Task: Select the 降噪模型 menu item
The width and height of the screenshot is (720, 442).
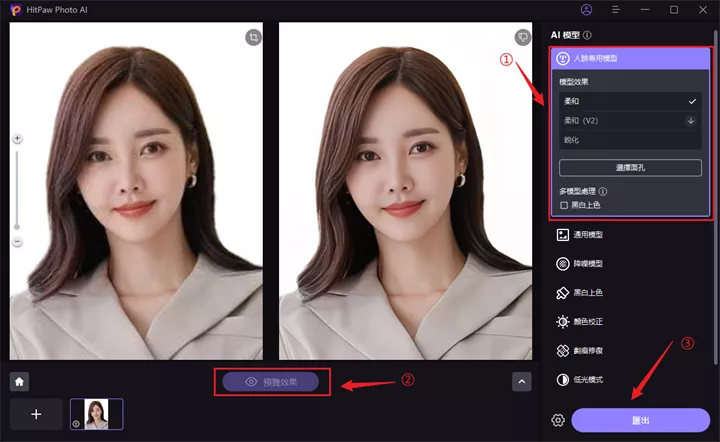Action: click(x=589, y=264)
